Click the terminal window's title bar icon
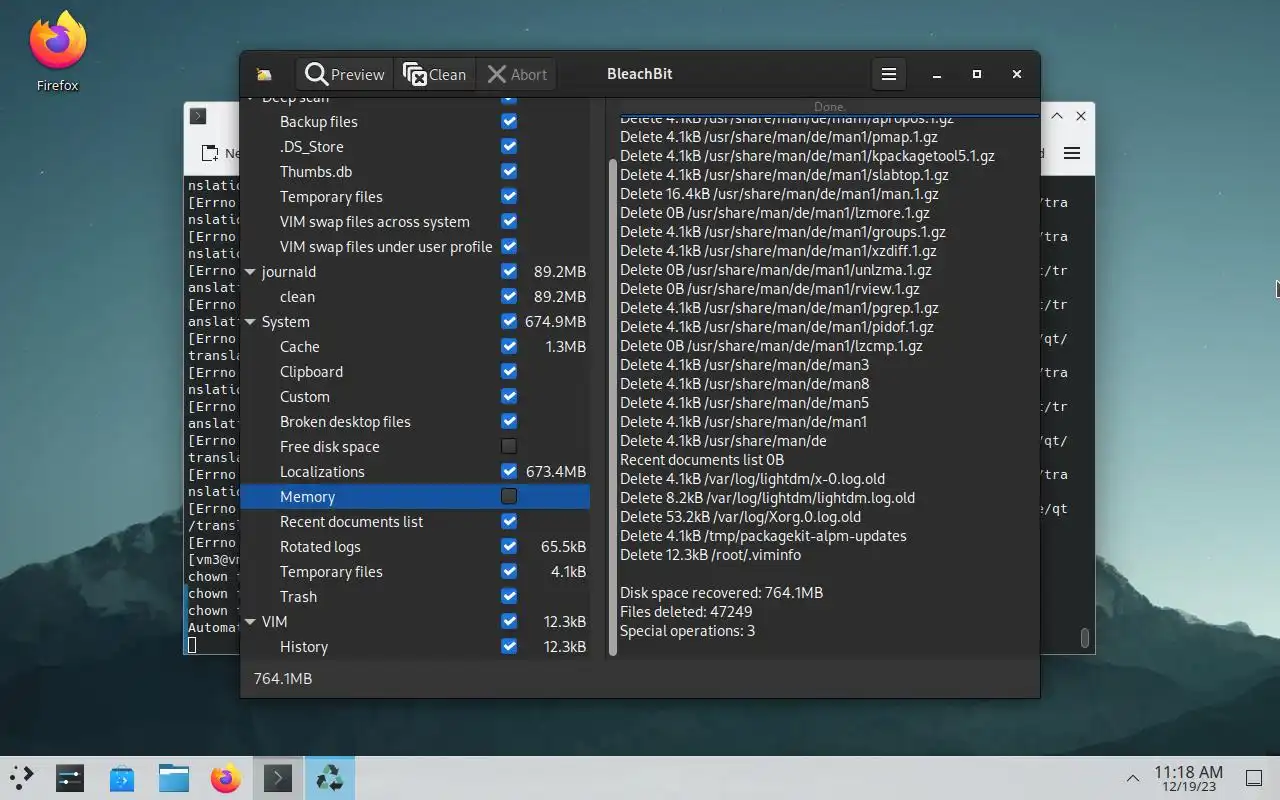The image size is (1280, 800). 198,116
